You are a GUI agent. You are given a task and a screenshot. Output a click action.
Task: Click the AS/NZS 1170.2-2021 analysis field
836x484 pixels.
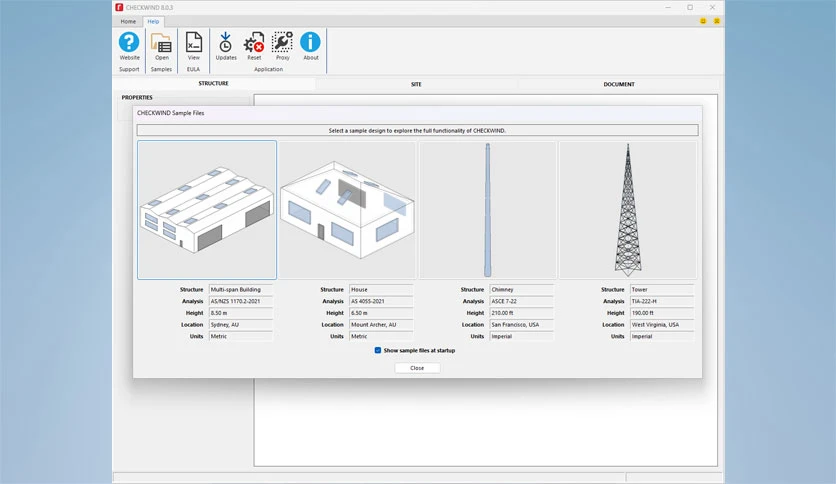(x=240, y=301)
